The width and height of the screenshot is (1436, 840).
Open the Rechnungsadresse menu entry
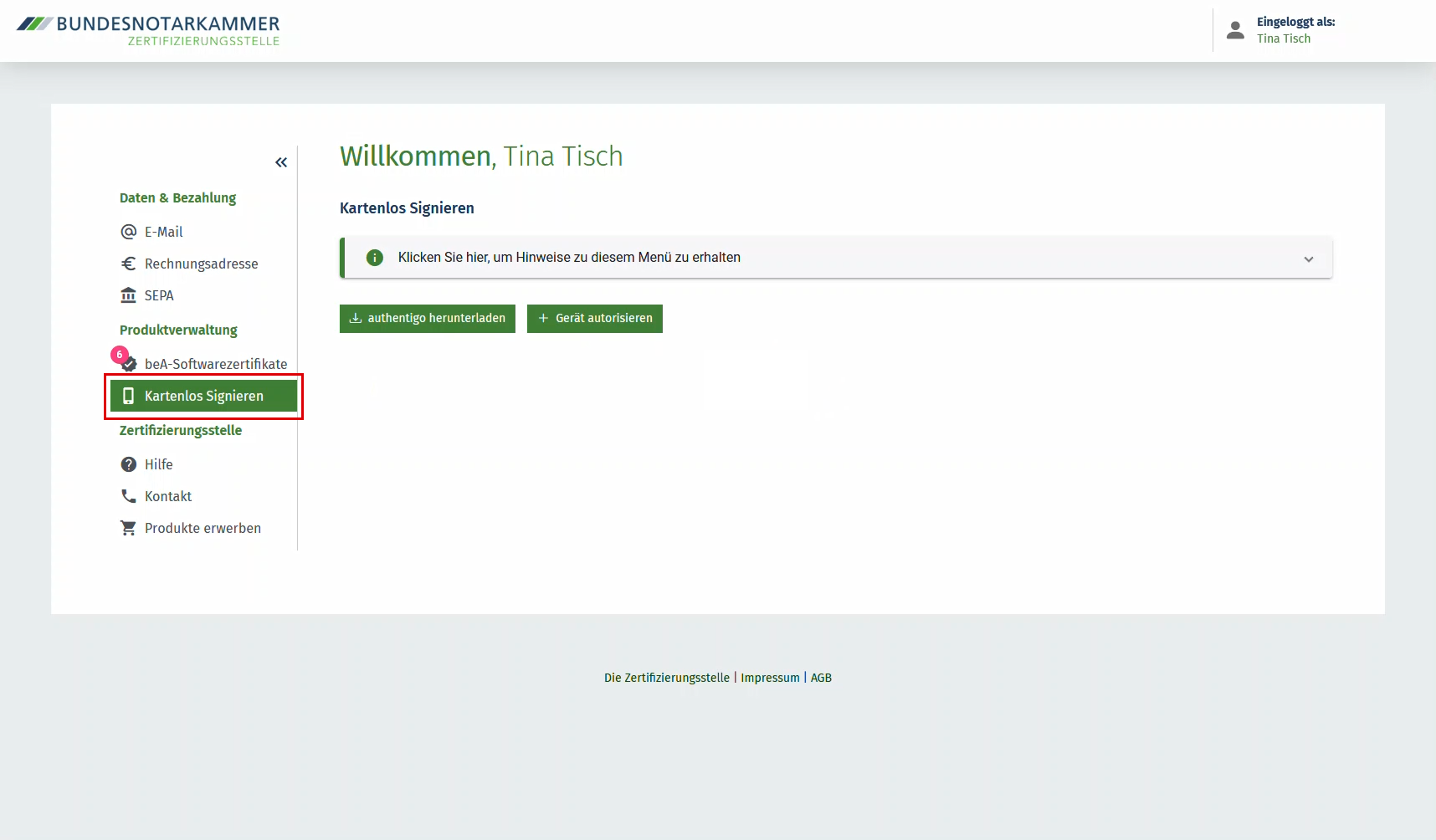pos(201,264)
